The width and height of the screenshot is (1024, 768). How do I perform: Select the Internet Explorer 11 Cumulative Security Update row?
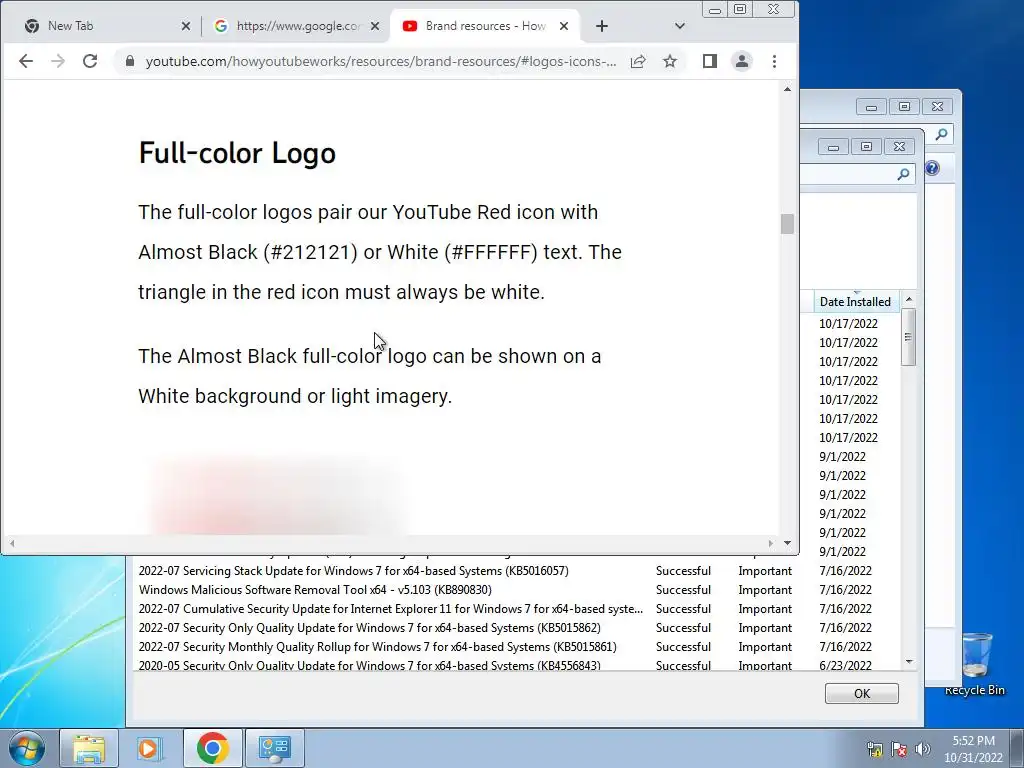click(x=517, y=609)
